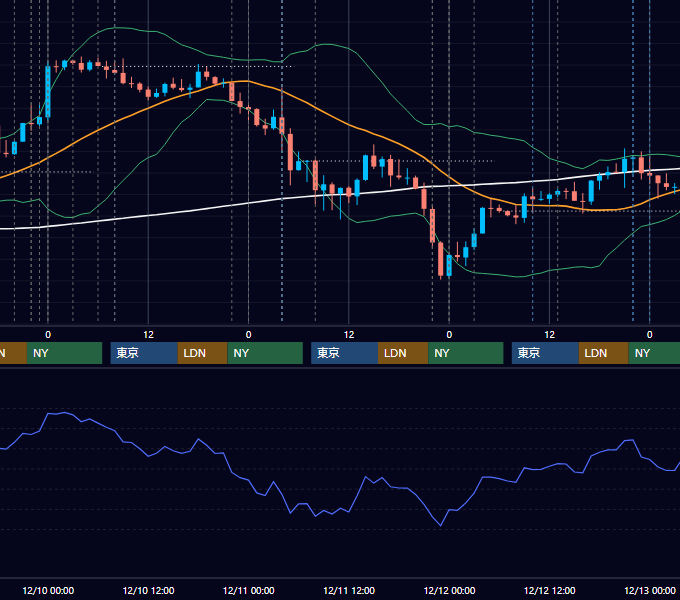Click hour label 12 above 12/12 12:00
Screen dimensions: 680x600
coord(549,335)
